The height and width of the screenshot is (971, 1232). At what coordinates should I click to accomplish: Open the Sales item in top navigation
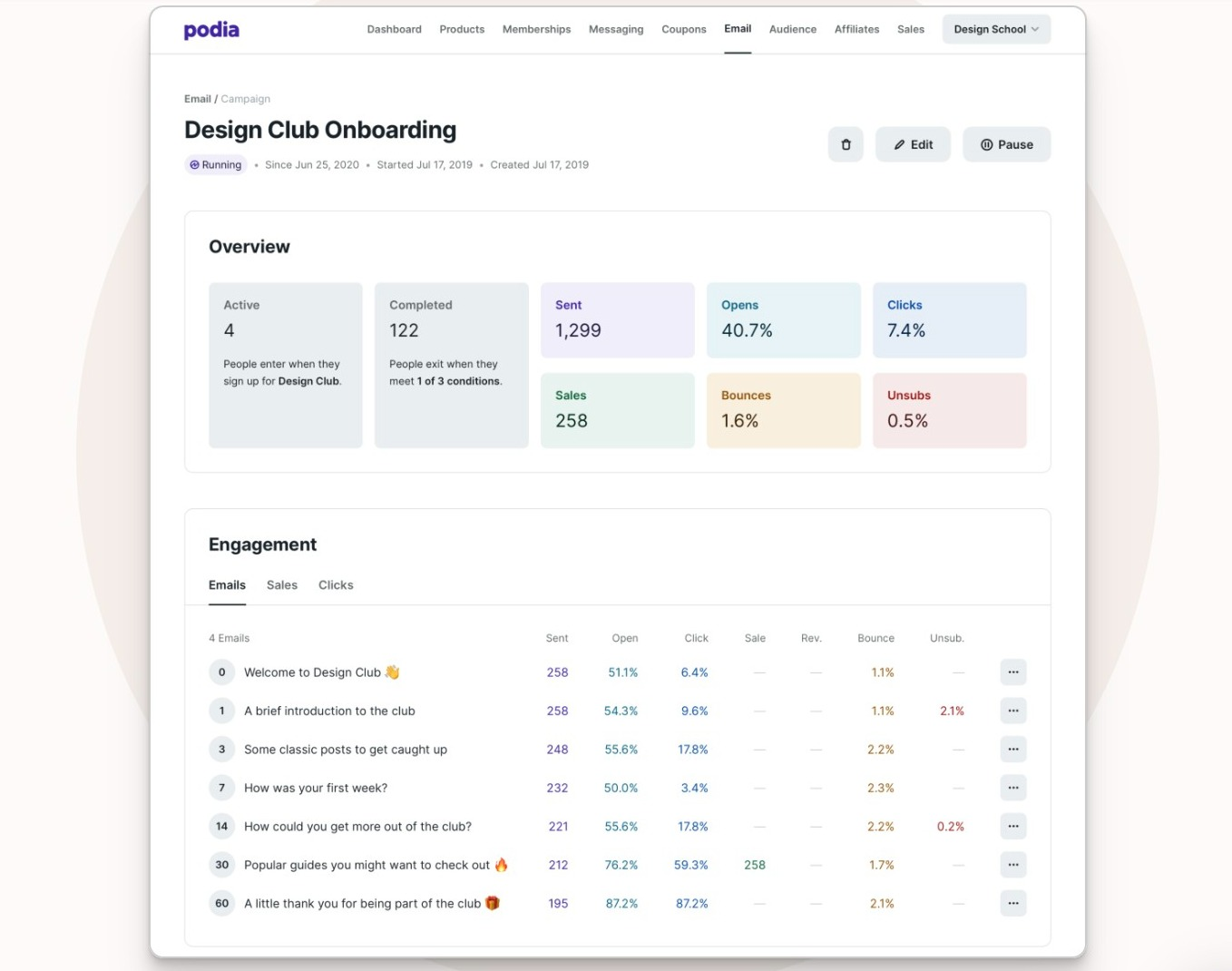coord(911,29)
